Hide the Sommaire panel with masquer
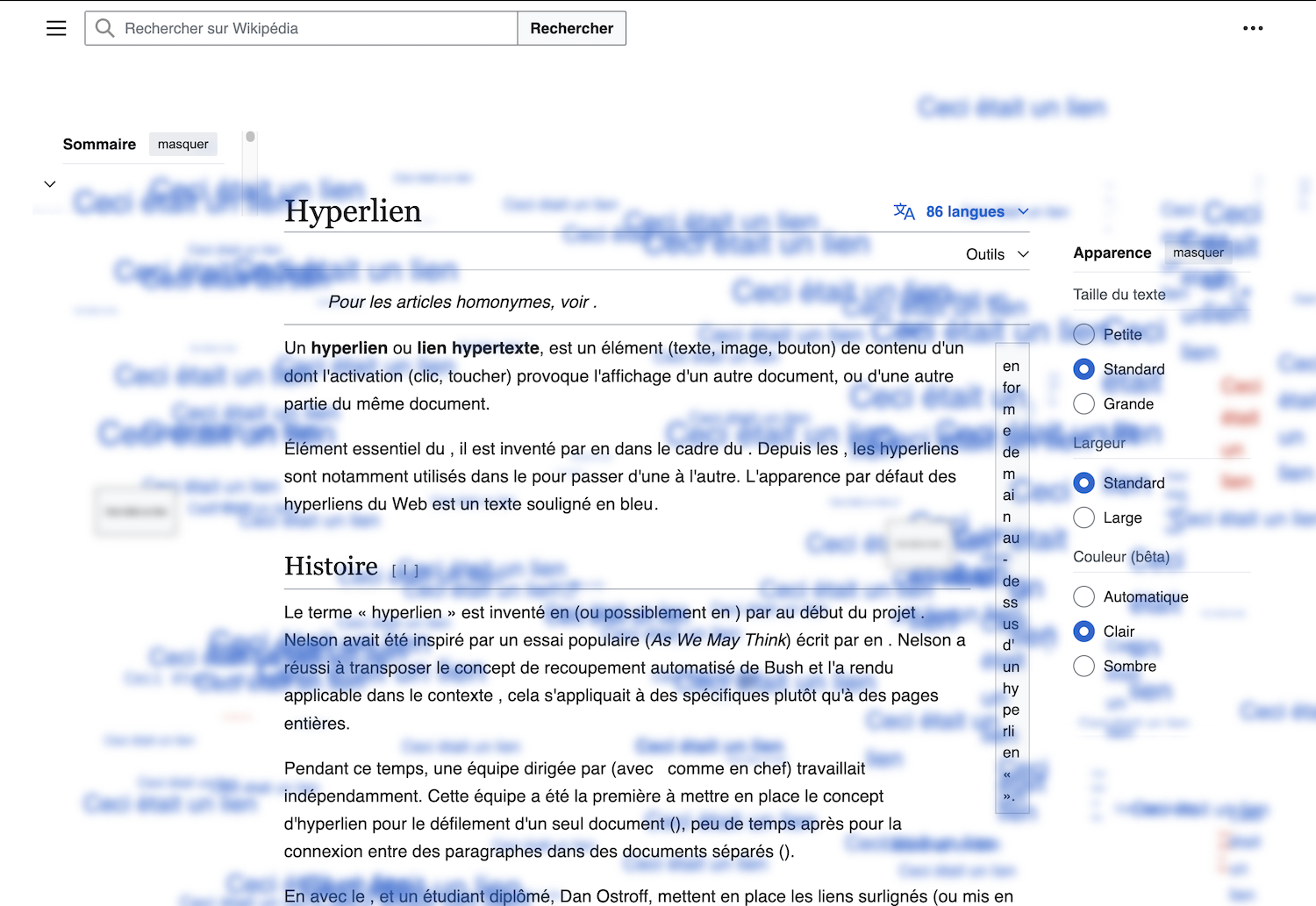Viewport: 1316px width, 906px height. (x=182, y=144)
